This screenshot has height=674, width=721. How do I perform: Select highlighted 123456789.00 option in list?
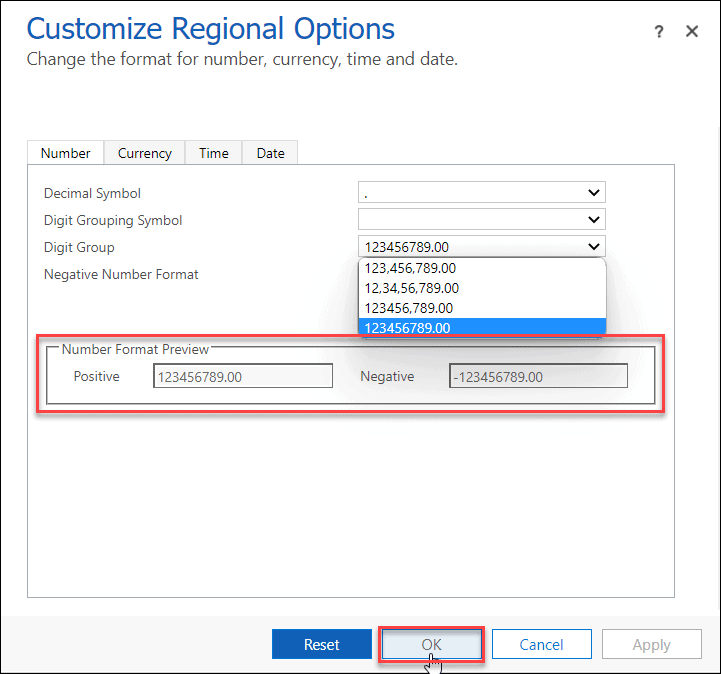coord(482,328)
